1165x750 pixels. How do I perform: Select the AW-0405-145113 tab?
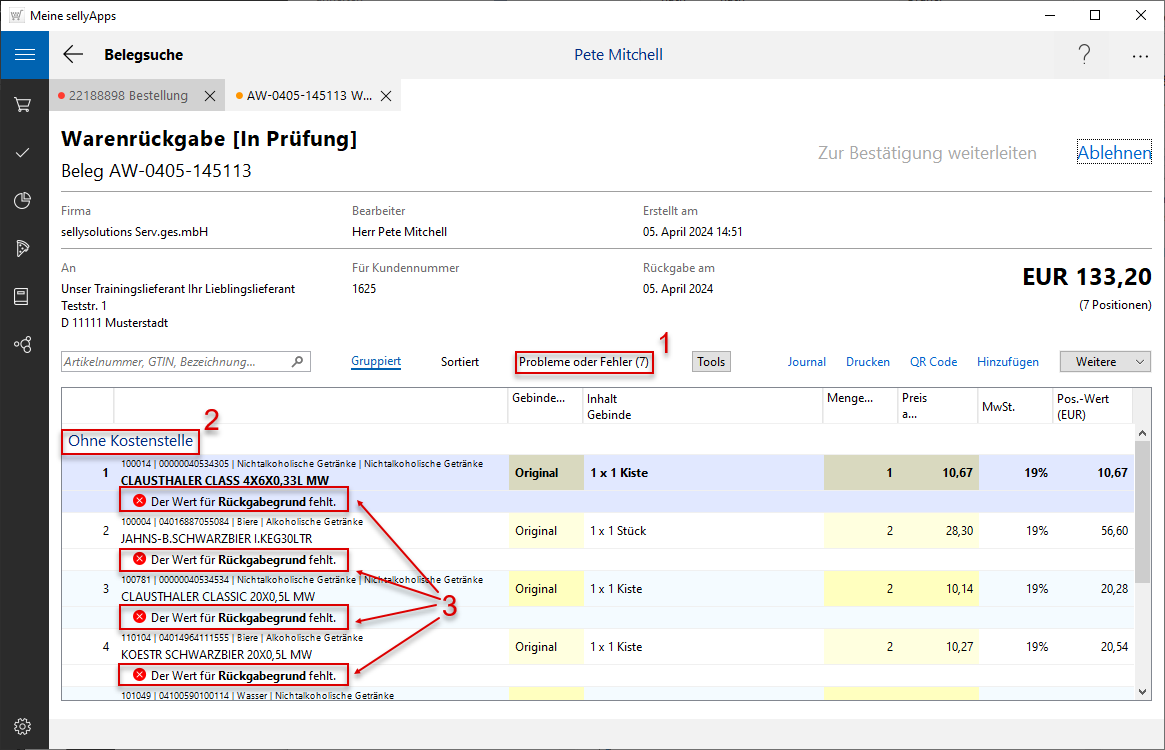pyautogui.click(x=308, y=96)
